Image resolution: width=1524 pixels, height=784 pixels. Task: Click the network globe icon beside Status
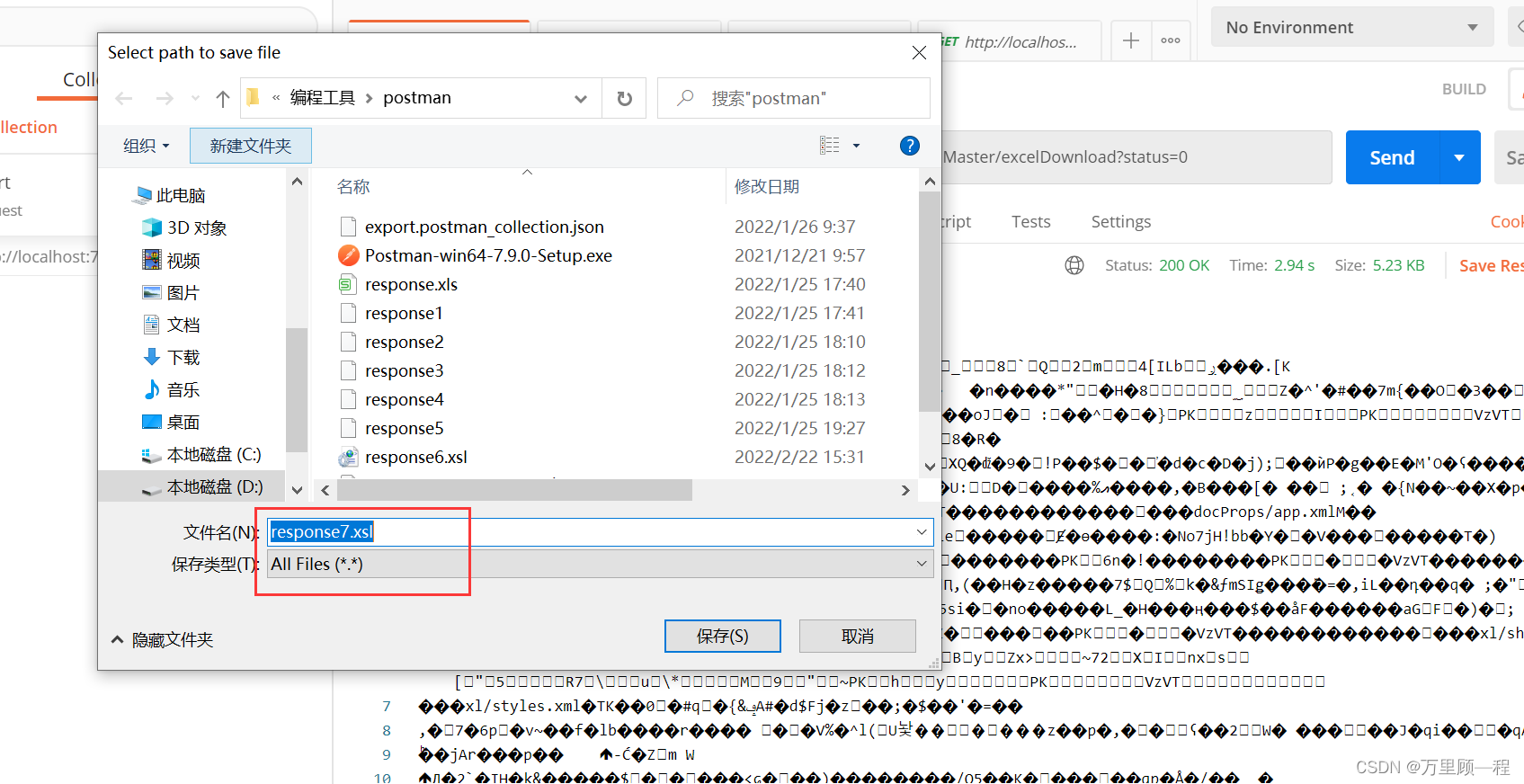(x=1074, y=265)
